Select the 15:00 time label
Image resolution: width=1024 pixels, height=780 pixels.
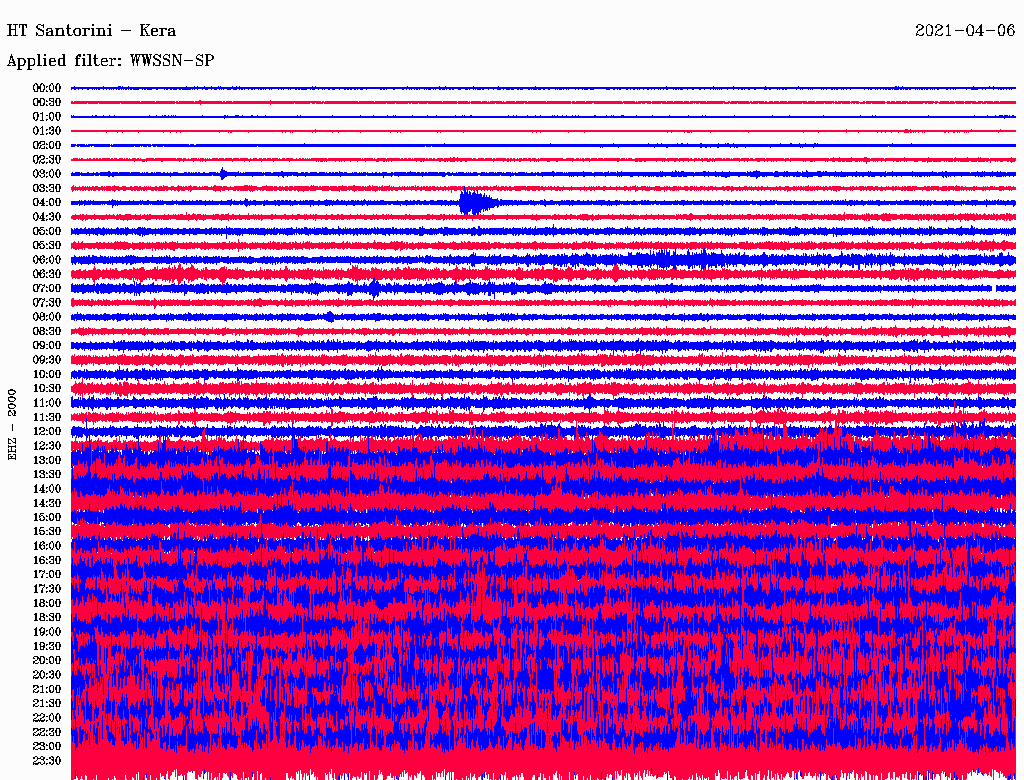click(47, 517)
